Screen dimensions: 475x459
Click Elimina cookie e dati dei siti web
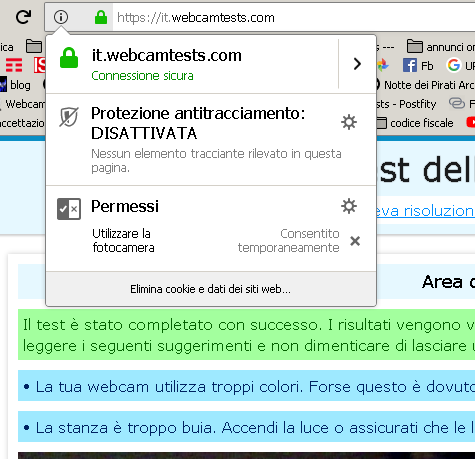point(211,289)
